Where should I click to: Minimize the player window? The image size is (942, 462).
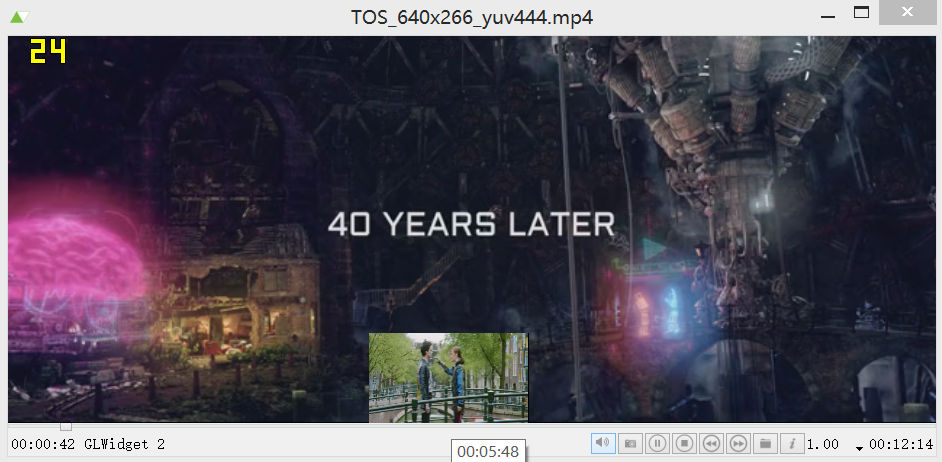coord(827,13)
